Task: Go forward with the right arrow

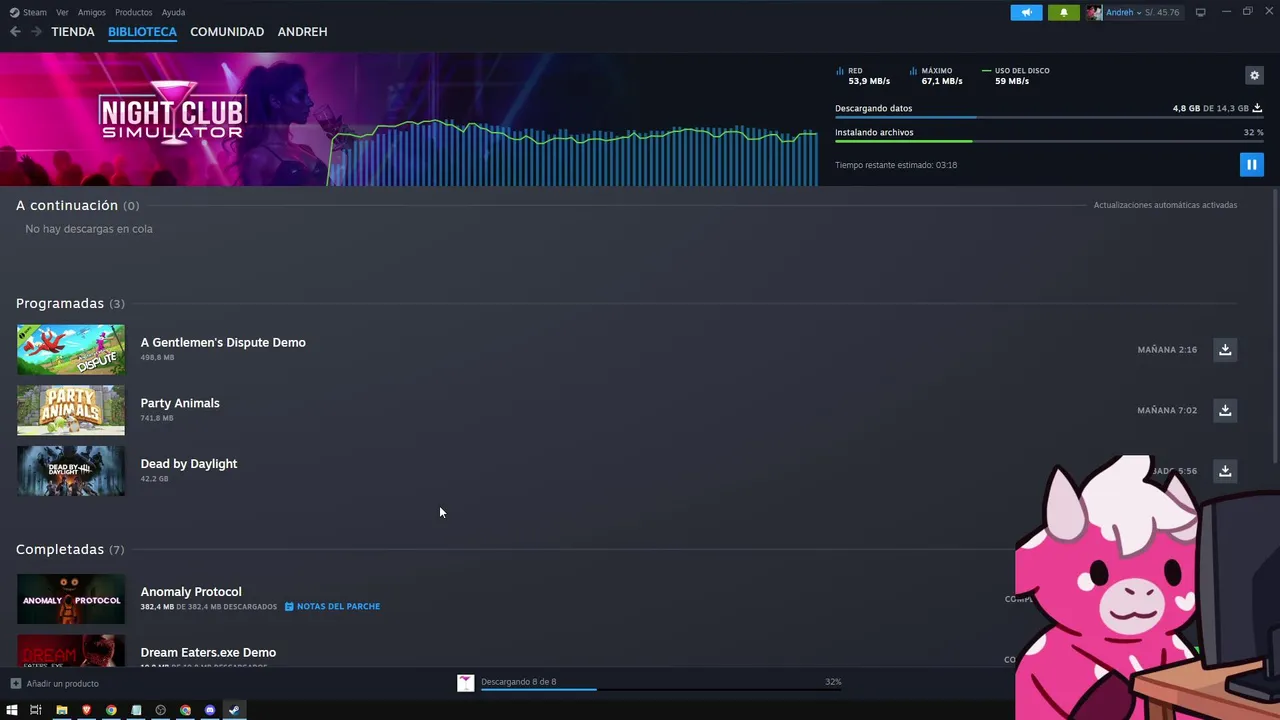Action: (36, 31)
